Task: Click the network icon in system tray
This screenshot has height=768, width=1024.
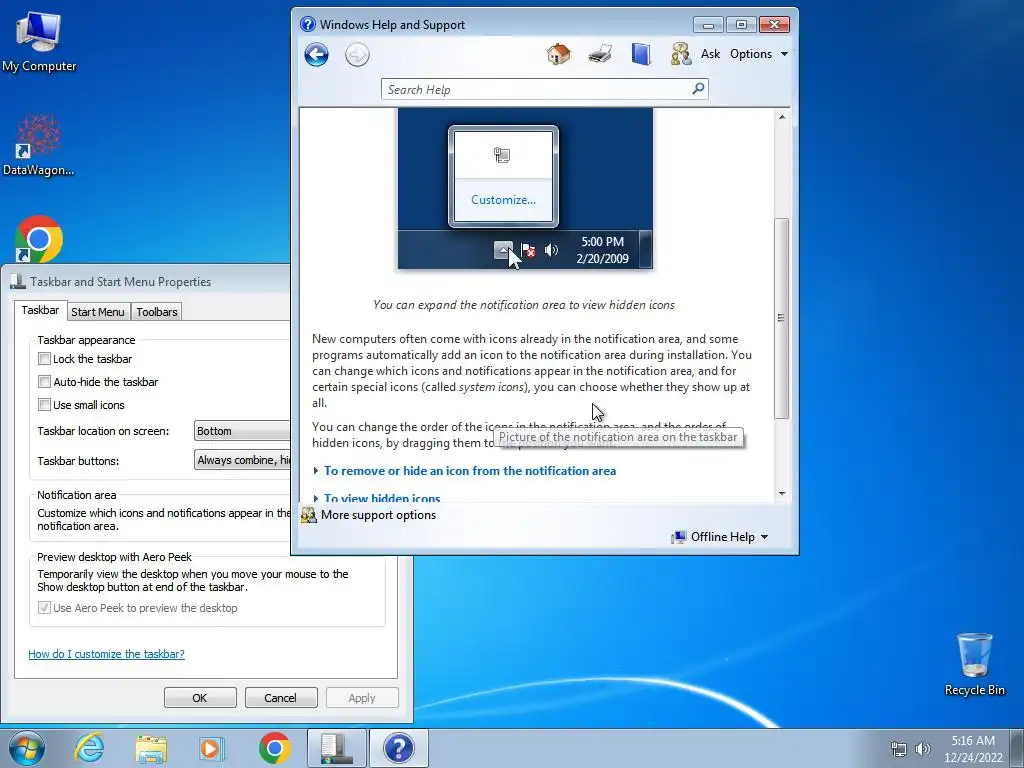Action: [899, 749]
